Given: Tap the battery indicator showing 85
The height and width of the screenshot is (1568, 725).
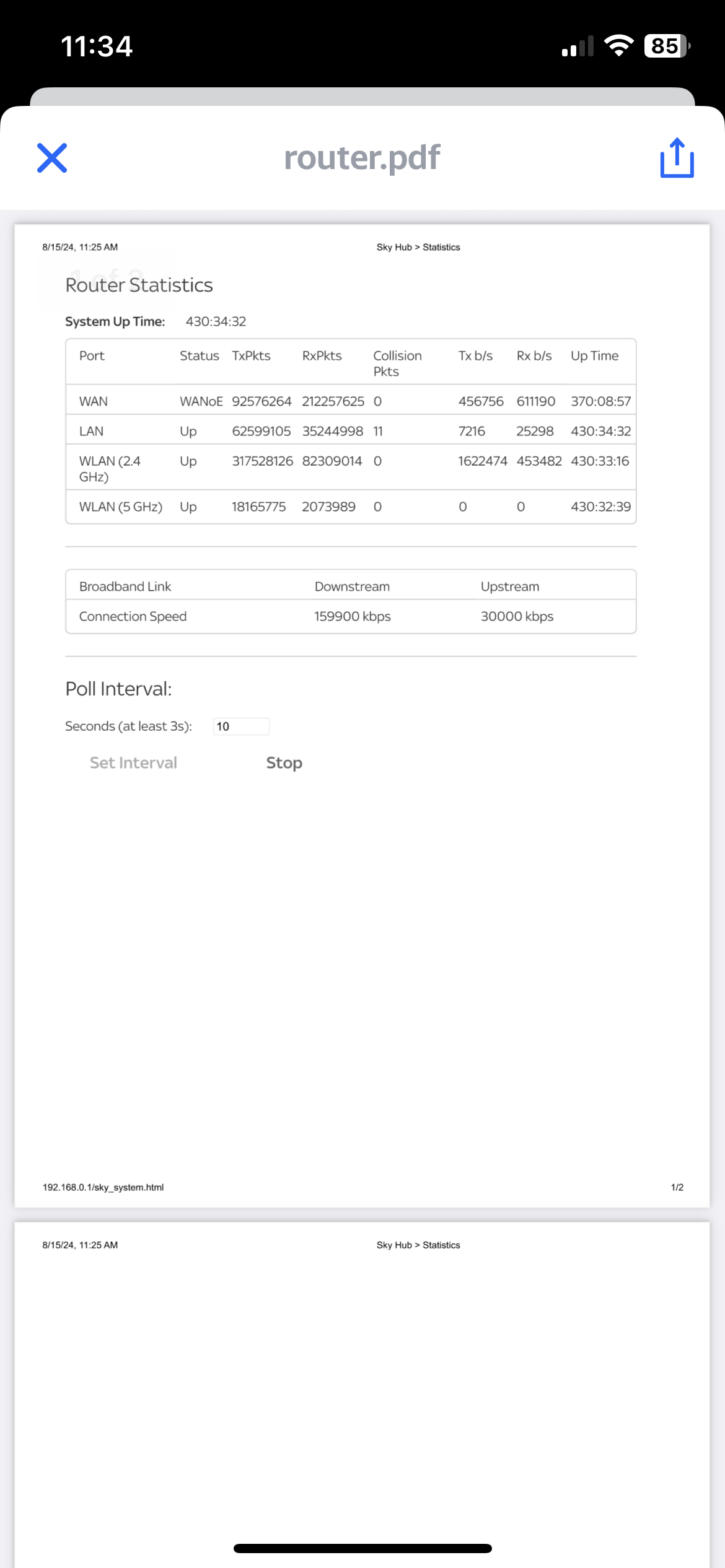Looking at the screenshot, I should 667,46.
